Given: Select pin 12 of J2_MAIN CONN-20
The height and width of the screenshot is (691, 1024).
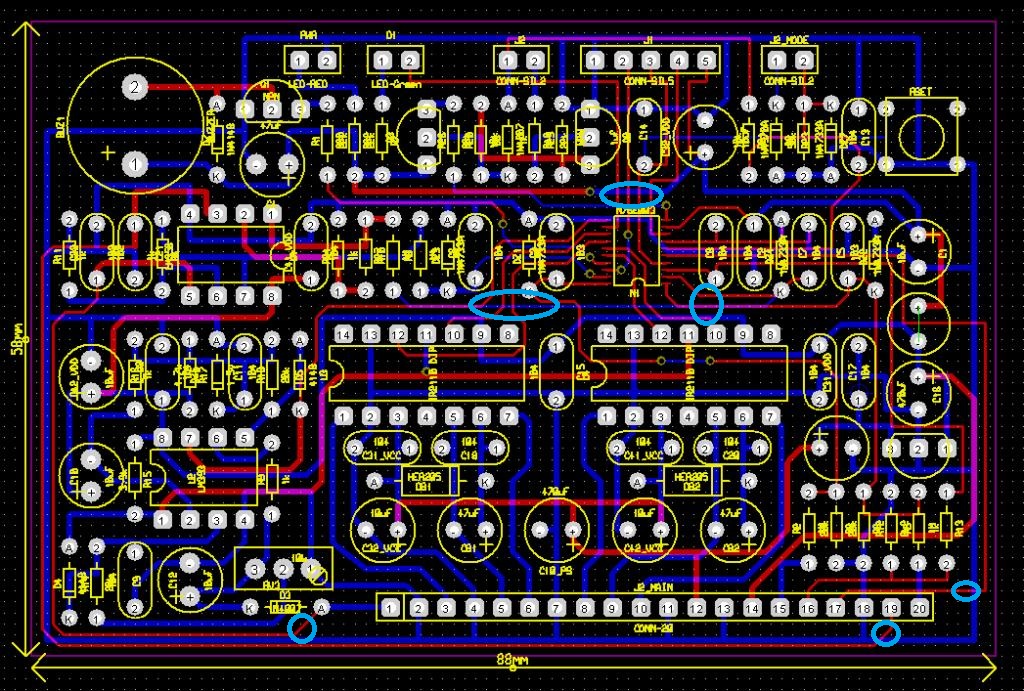Looking at the screenshot, I should click(696, 609).
